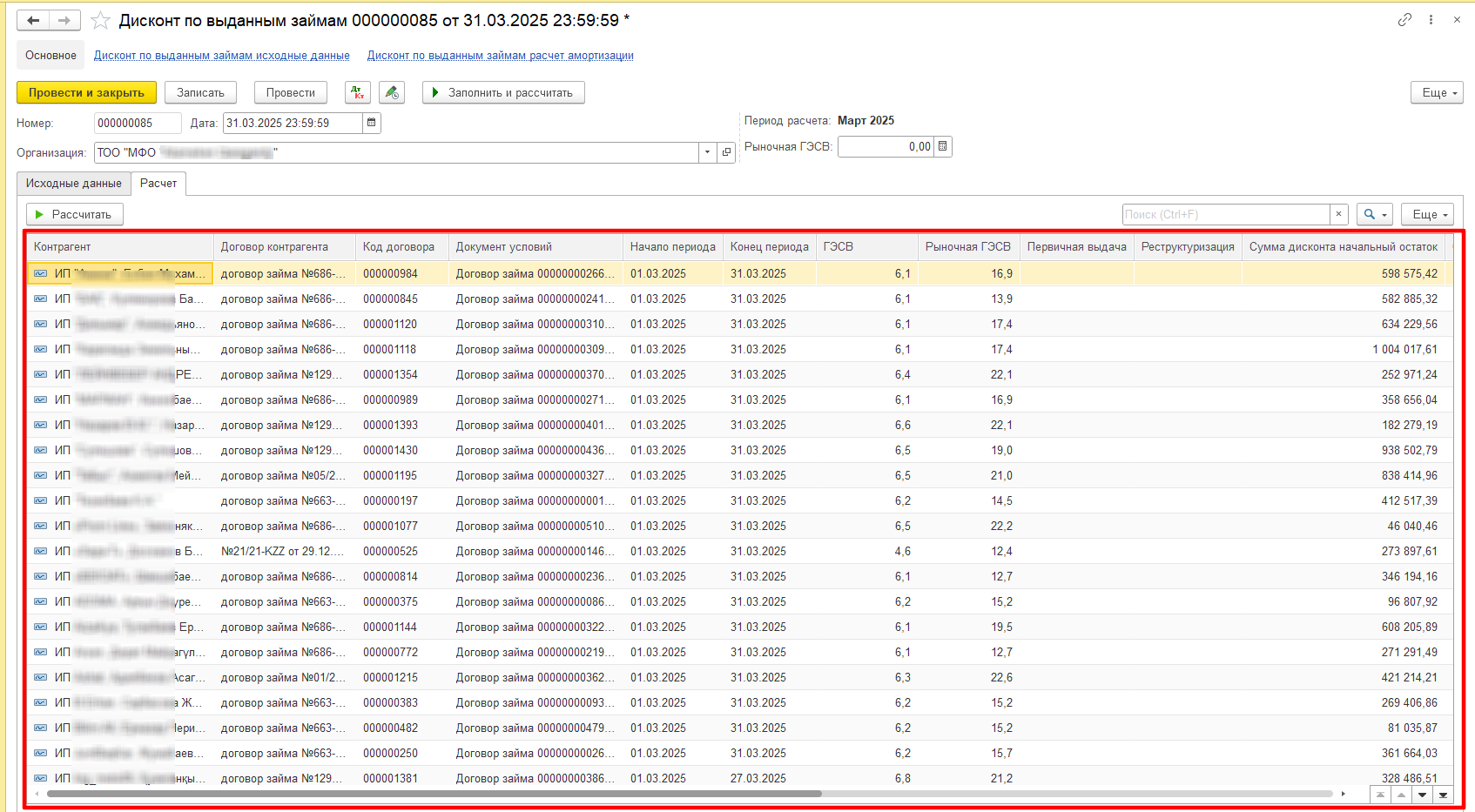Open the calculator for Рыночная ГЭСВ

tap(942, 146)
